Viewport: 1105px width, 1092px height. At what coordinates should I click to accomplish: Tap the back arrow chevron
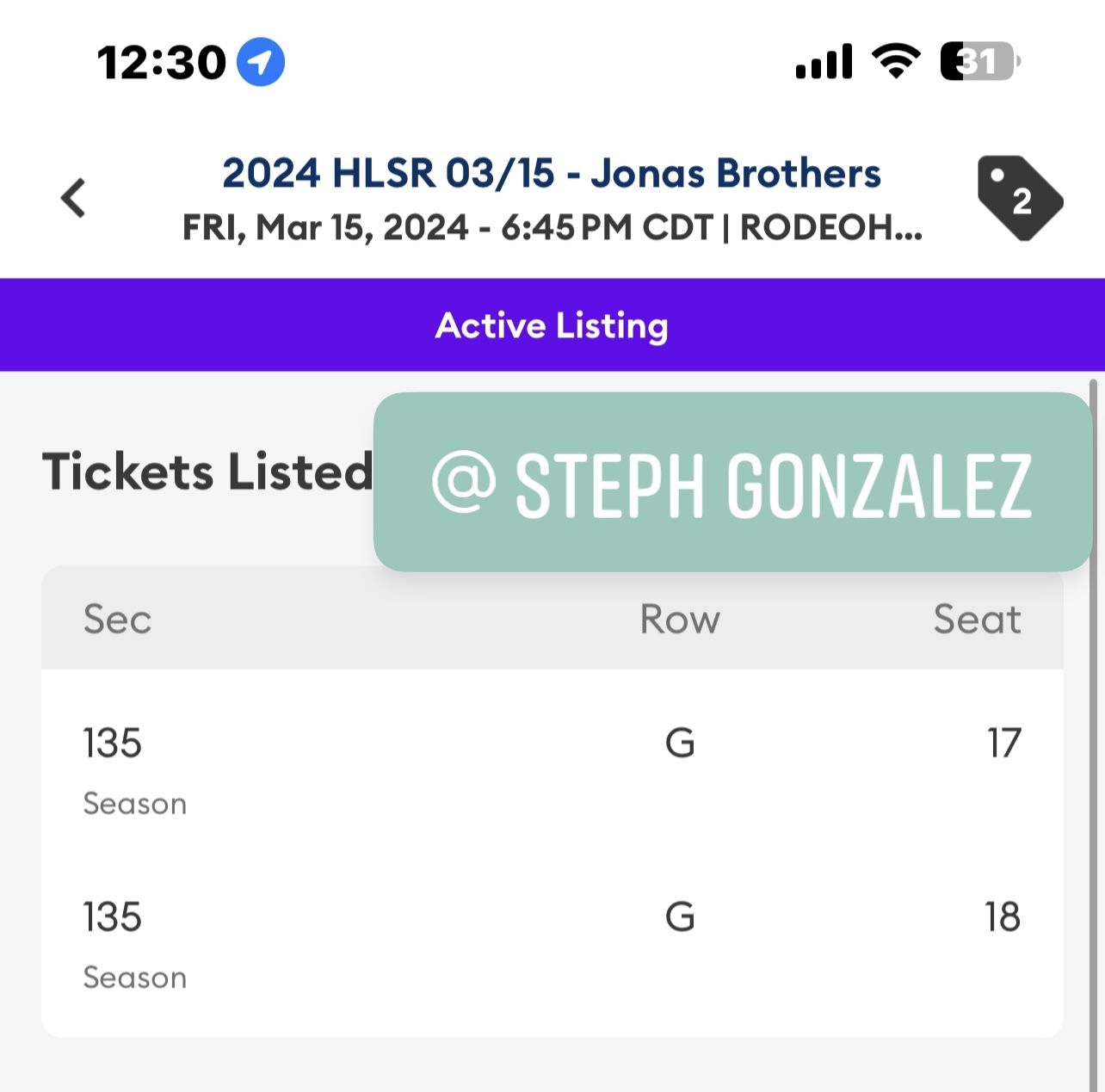point(74,198)
